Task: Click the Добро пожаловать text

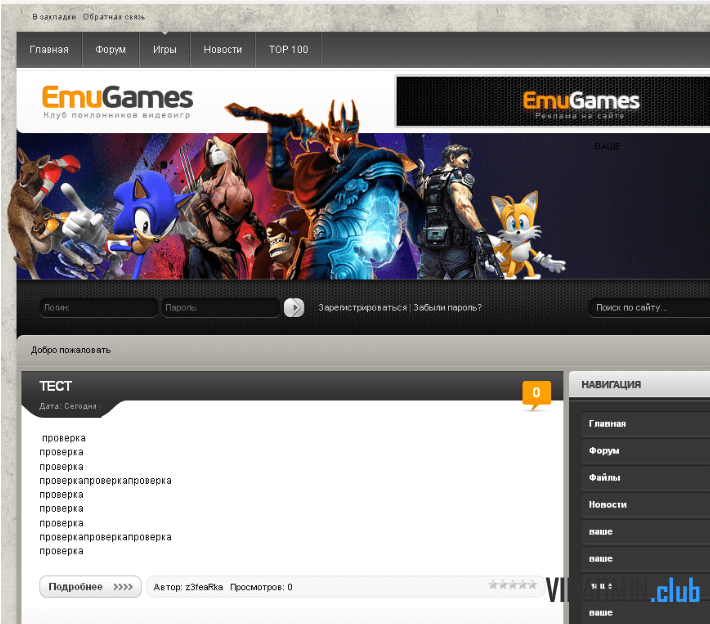Action: pos(71,350)
